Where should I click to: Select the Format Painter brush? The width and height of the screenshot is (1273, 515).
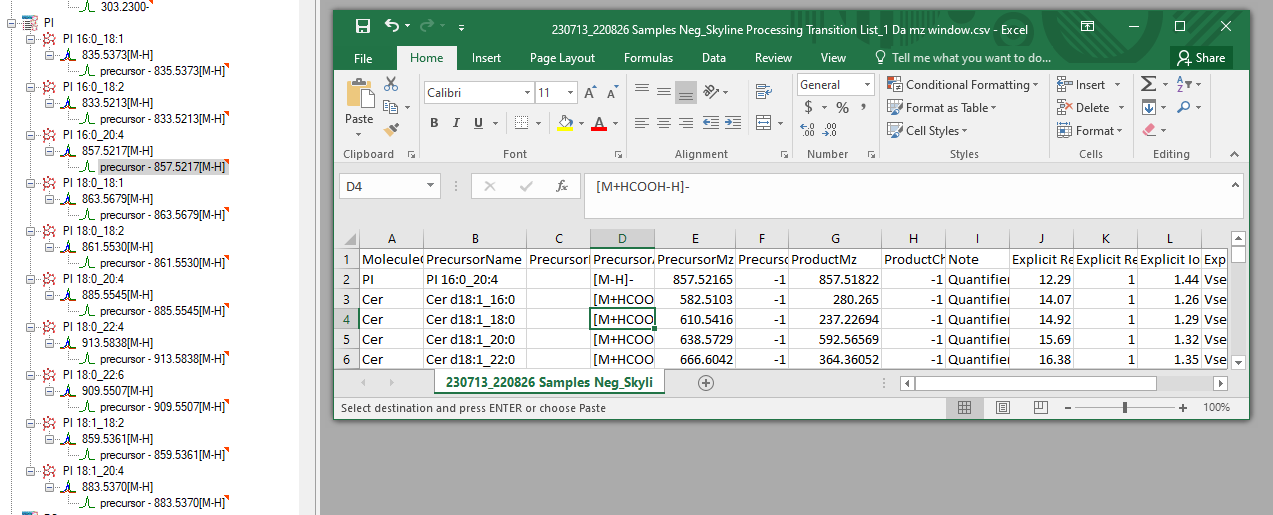pyautogui.click(x=390, y=129)
